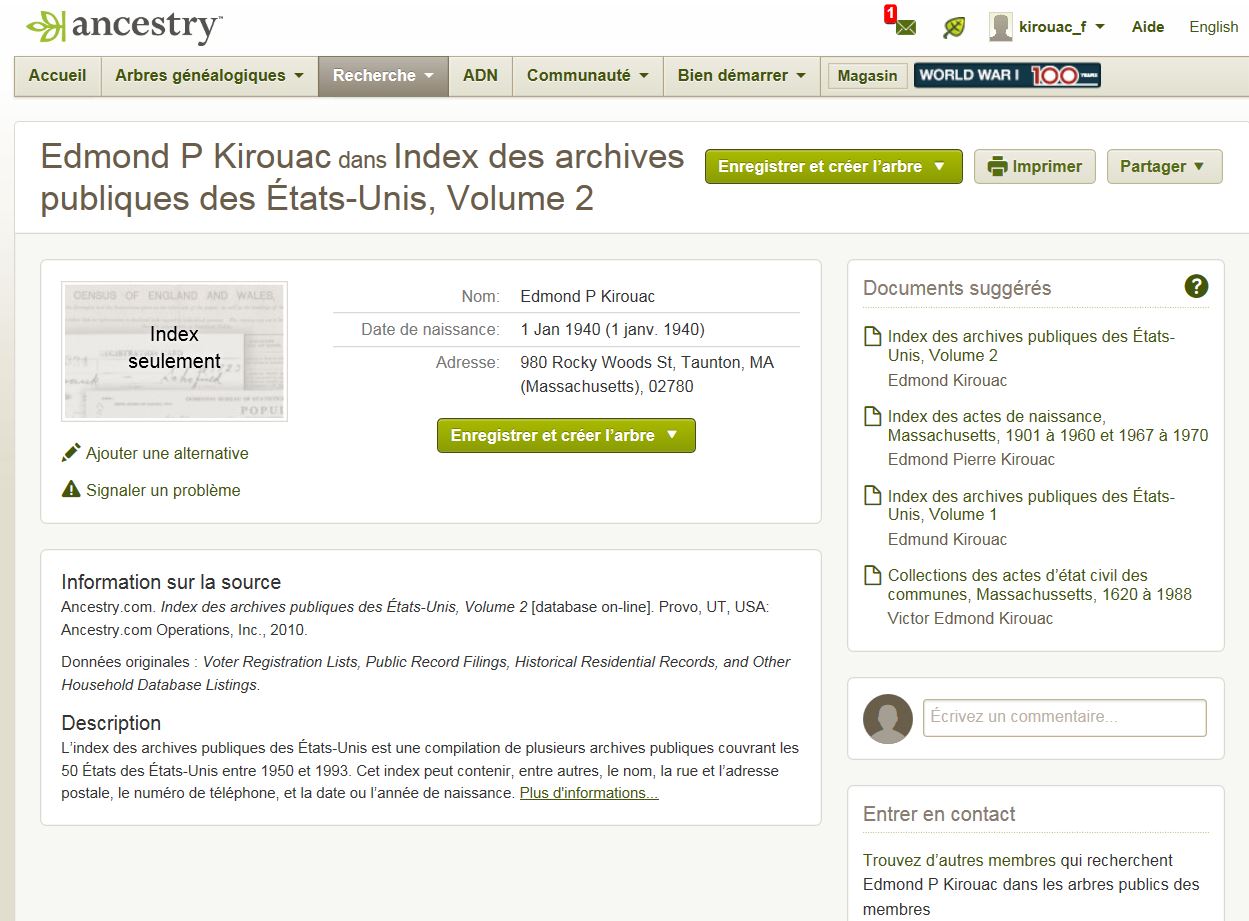Click the leaf hints icon
The height and width of the screenshot is (921, 1249).
pos(954,27)
